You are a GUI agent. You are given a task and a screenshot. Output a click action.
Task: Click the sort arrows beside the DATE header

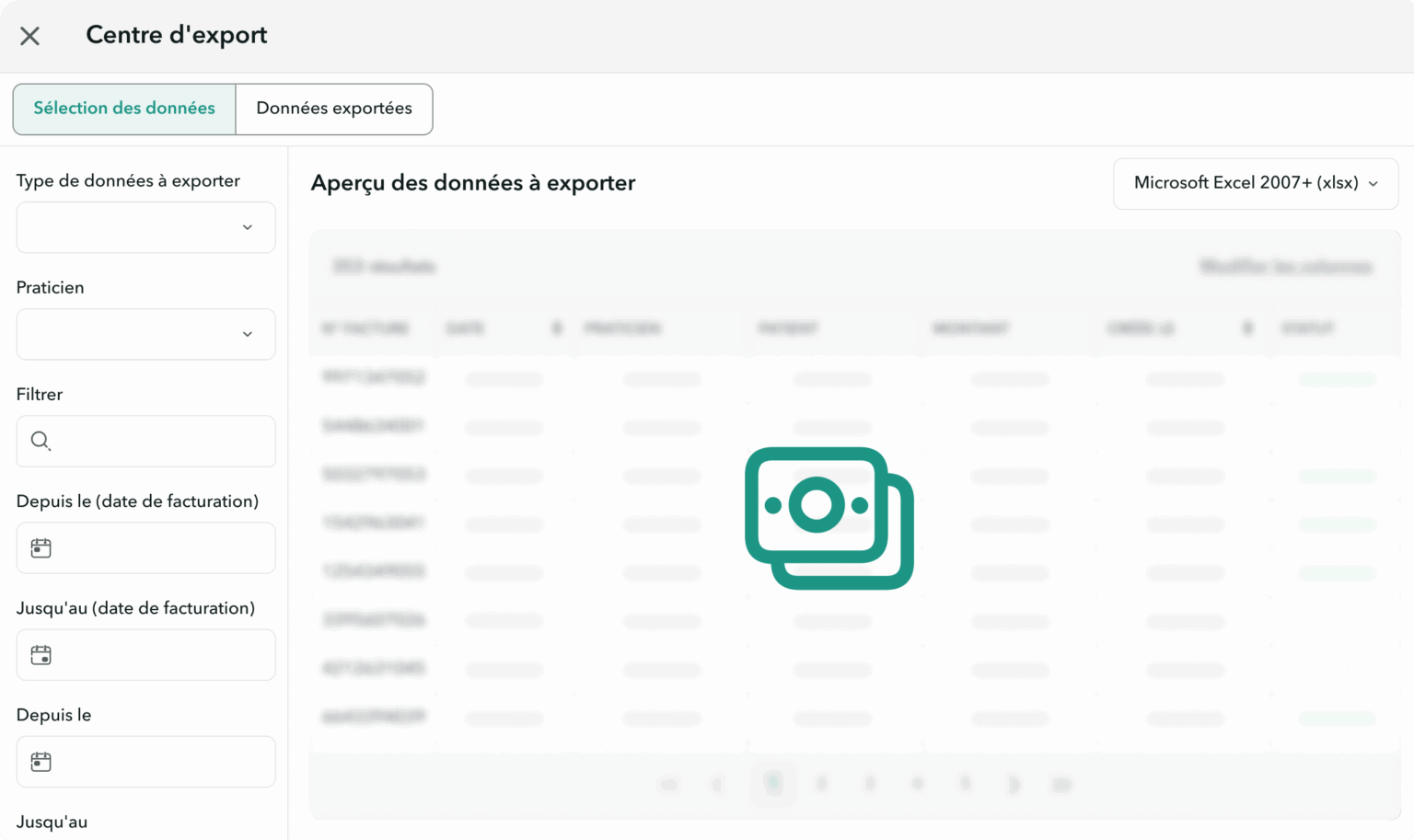pyautogui.click(x=556, y=328)
